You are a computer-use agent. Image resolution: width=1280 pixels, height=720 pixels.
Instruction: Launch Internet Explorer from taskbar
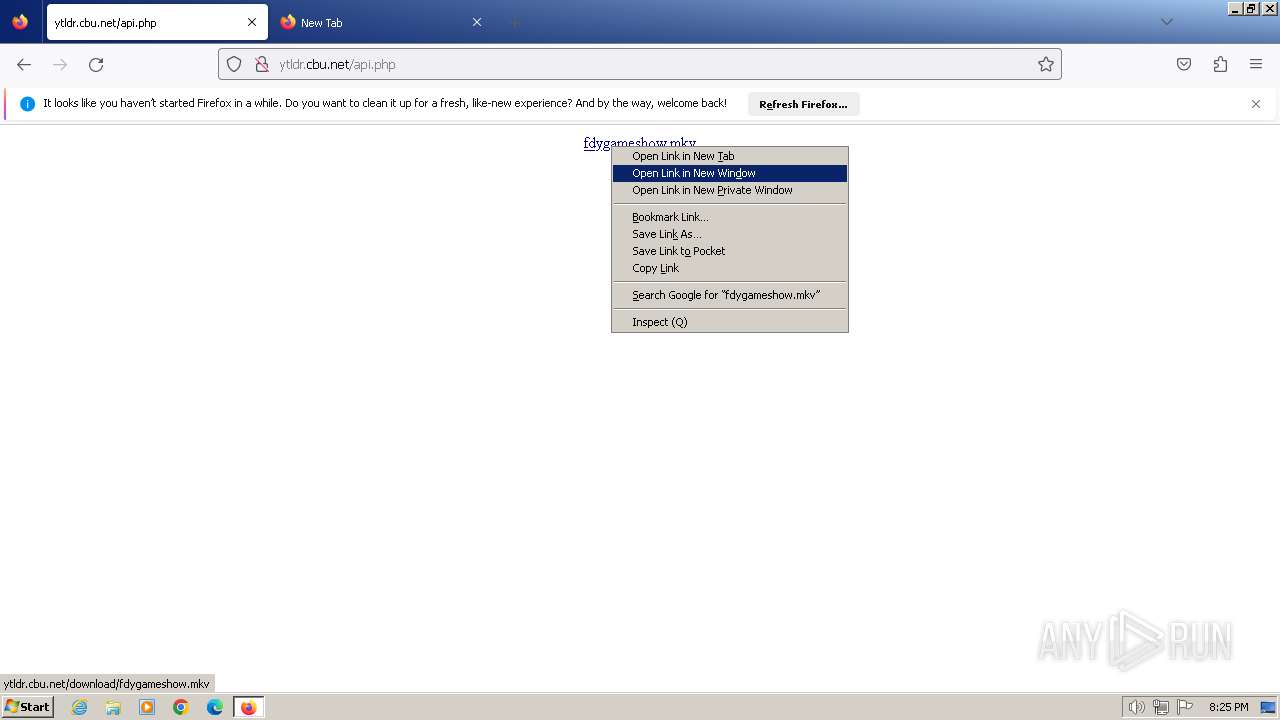pos(79,707)
